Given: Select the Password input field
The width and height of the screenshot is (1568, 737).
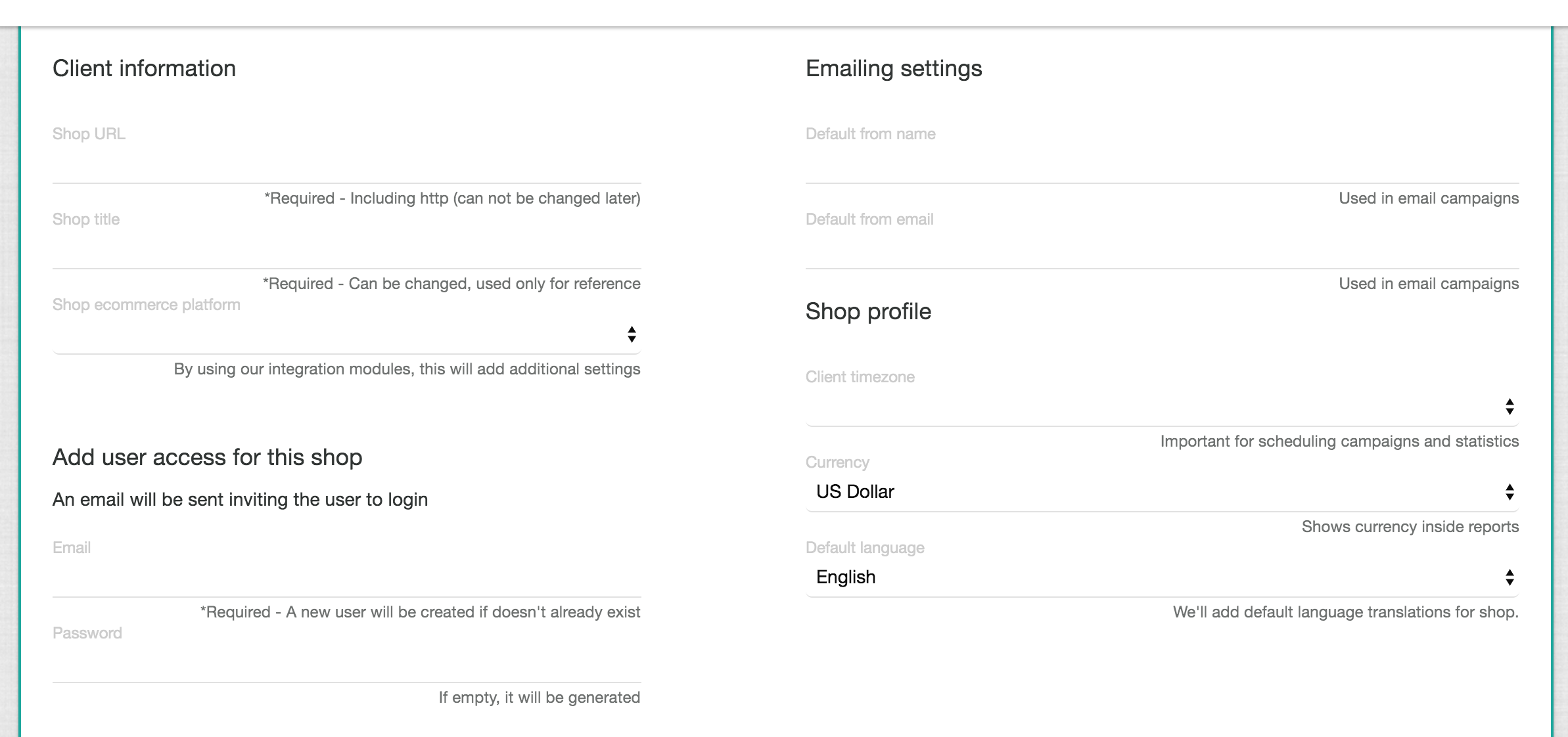Looking at the screenshot, I should click(346, 663).
